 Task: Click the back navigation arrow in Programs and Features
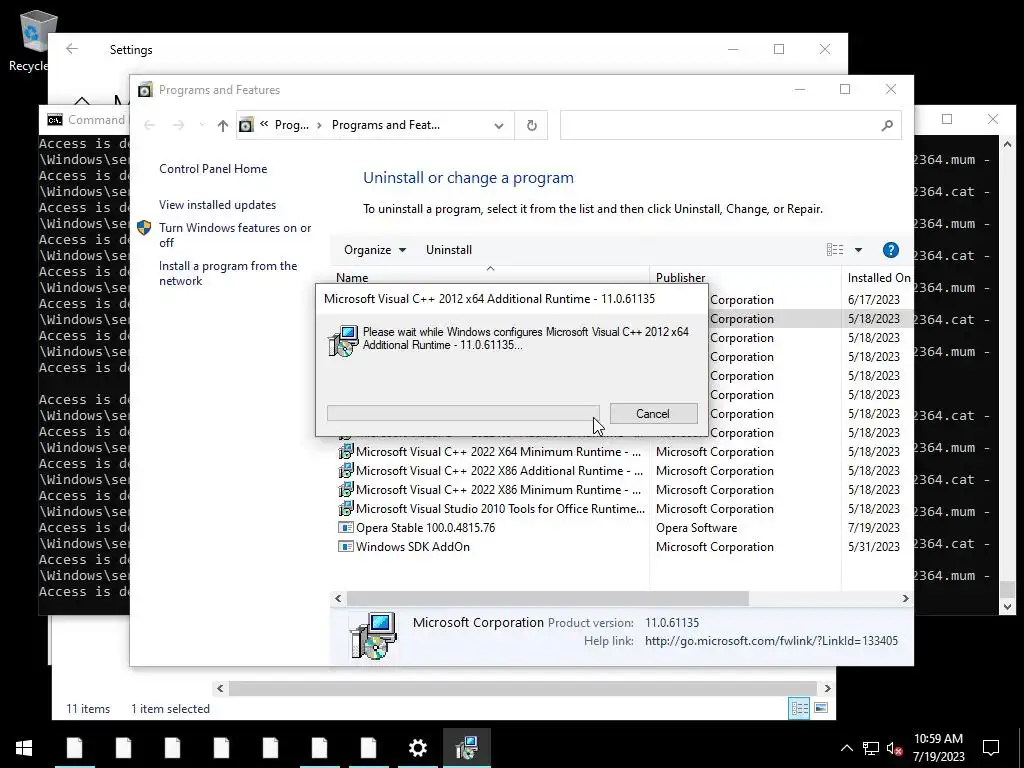click(149, 125)
